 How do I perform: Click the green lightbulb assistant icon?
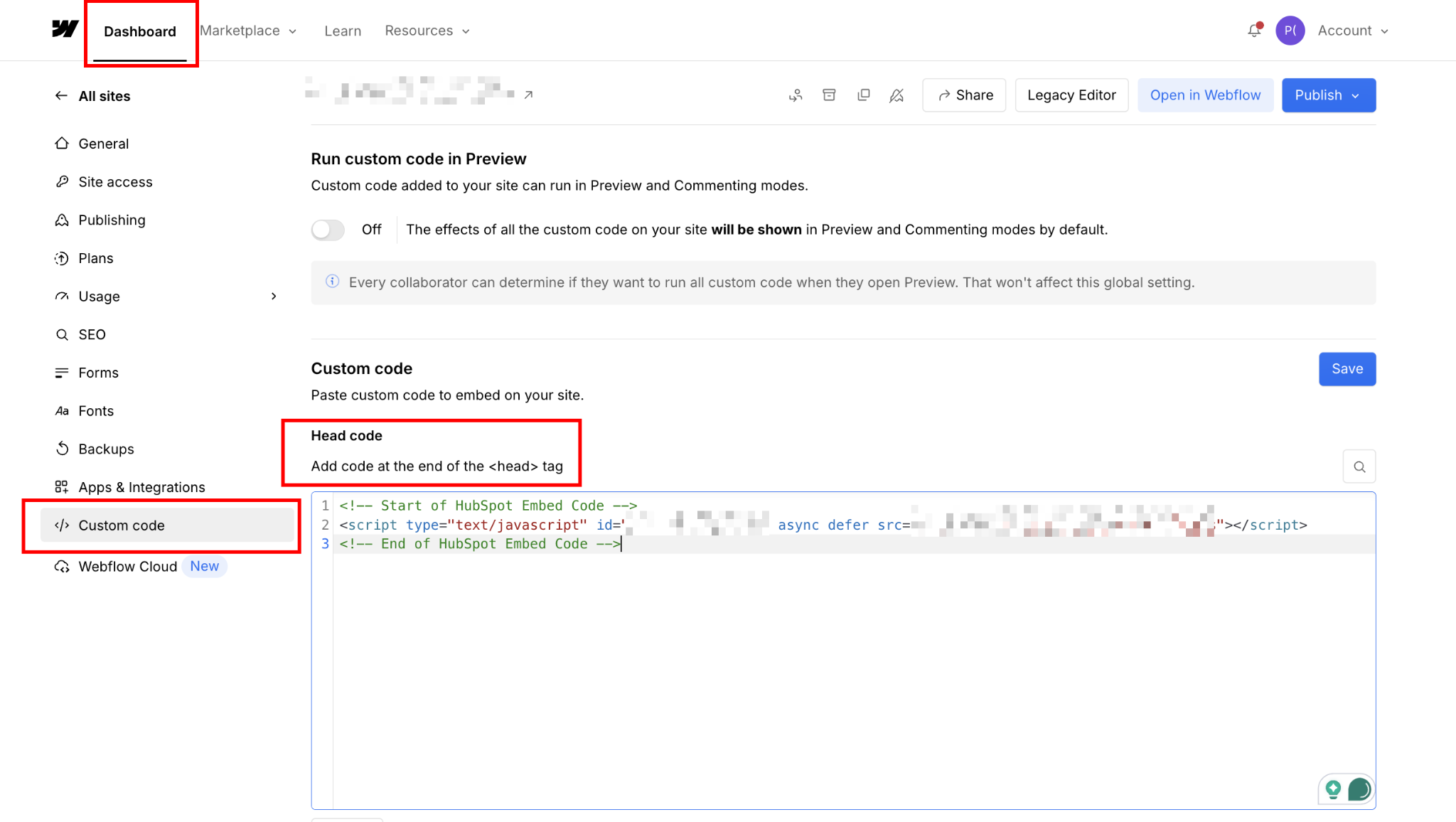coord(1333,789)
